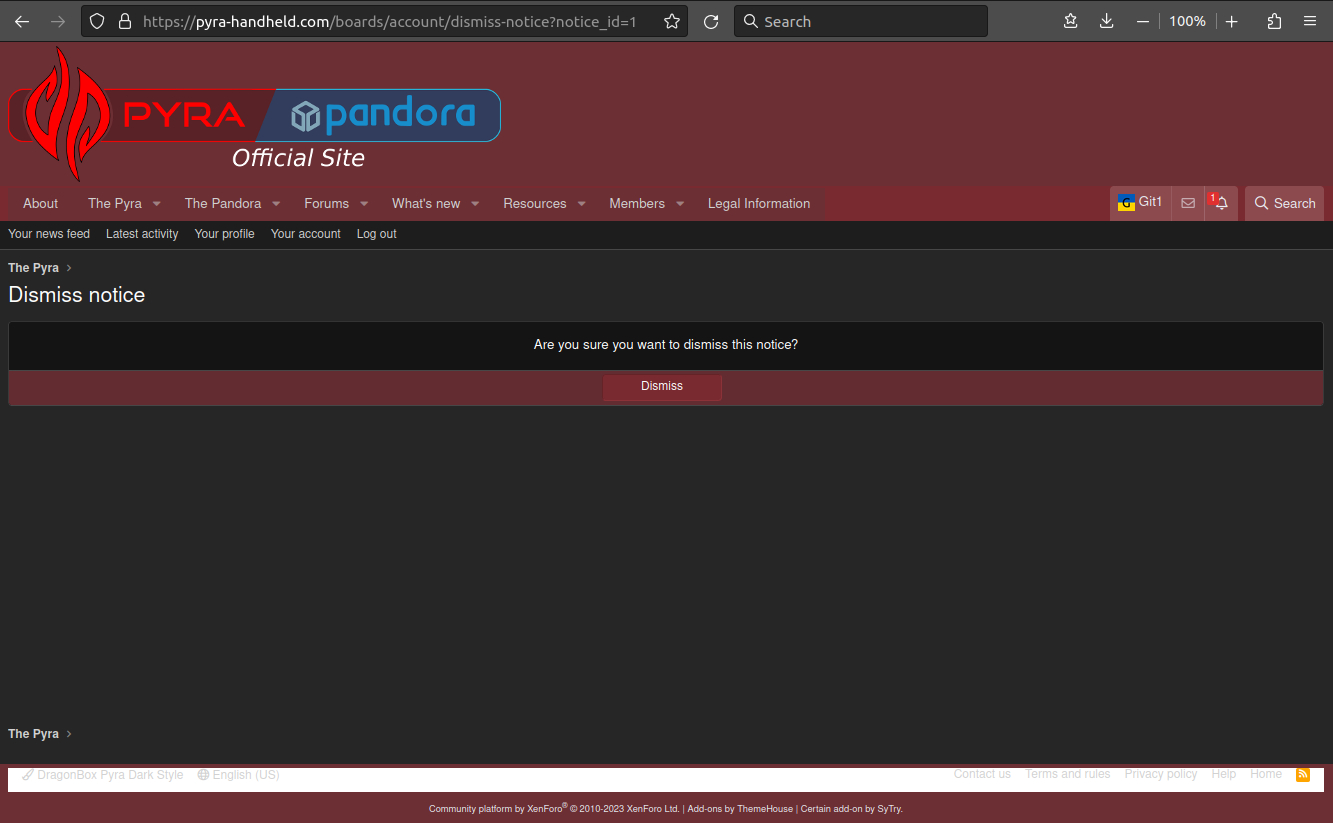This screenshot has height=823, width=1333.
Task: Bookmark this page with star icon
Action: click(x=672, y=21)
